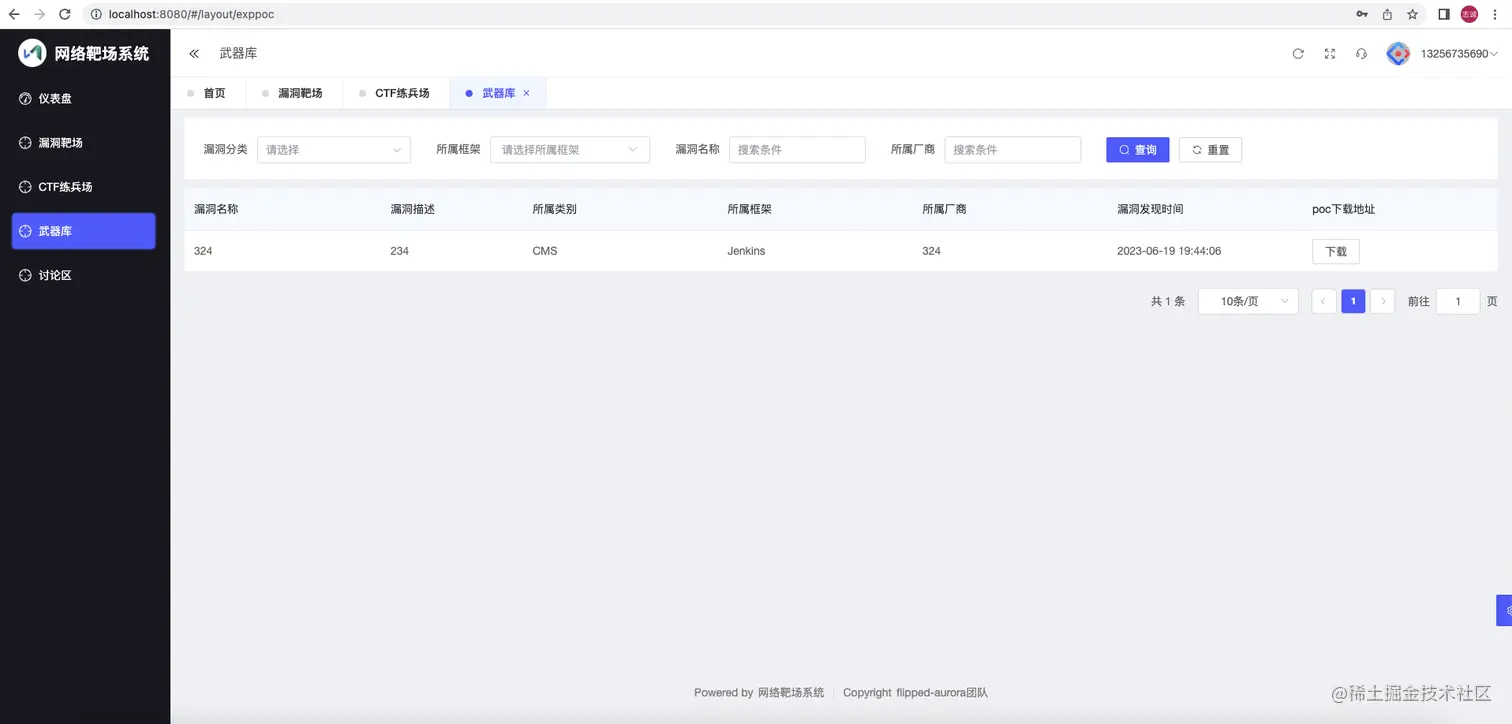1512x724 pixels.
Task: Click the 下载 download button for 324
Action: pyautogui.click(x=1335, y=251)
